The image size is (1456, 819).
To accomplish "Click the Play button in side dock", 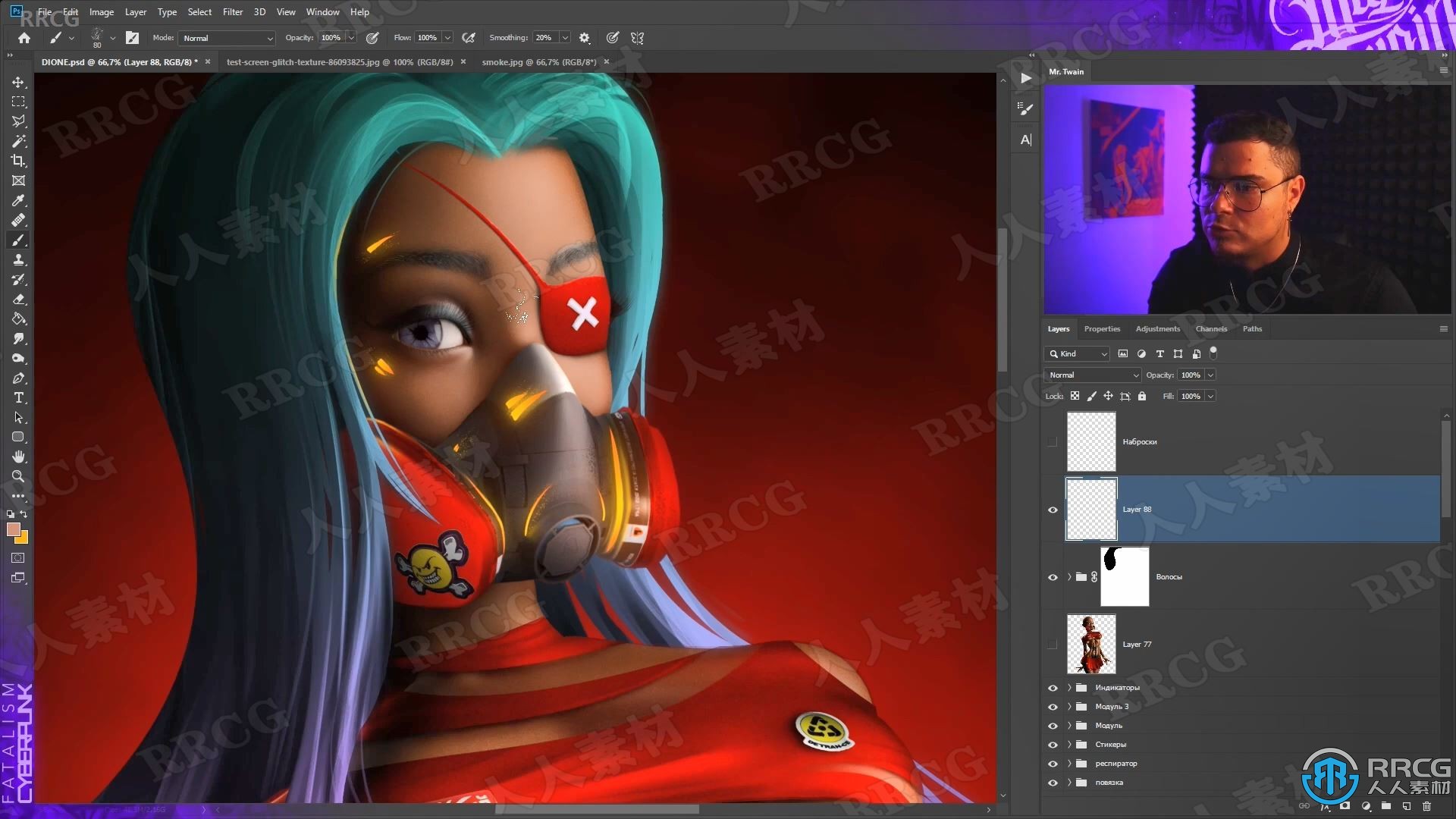I will [1025, 77].
